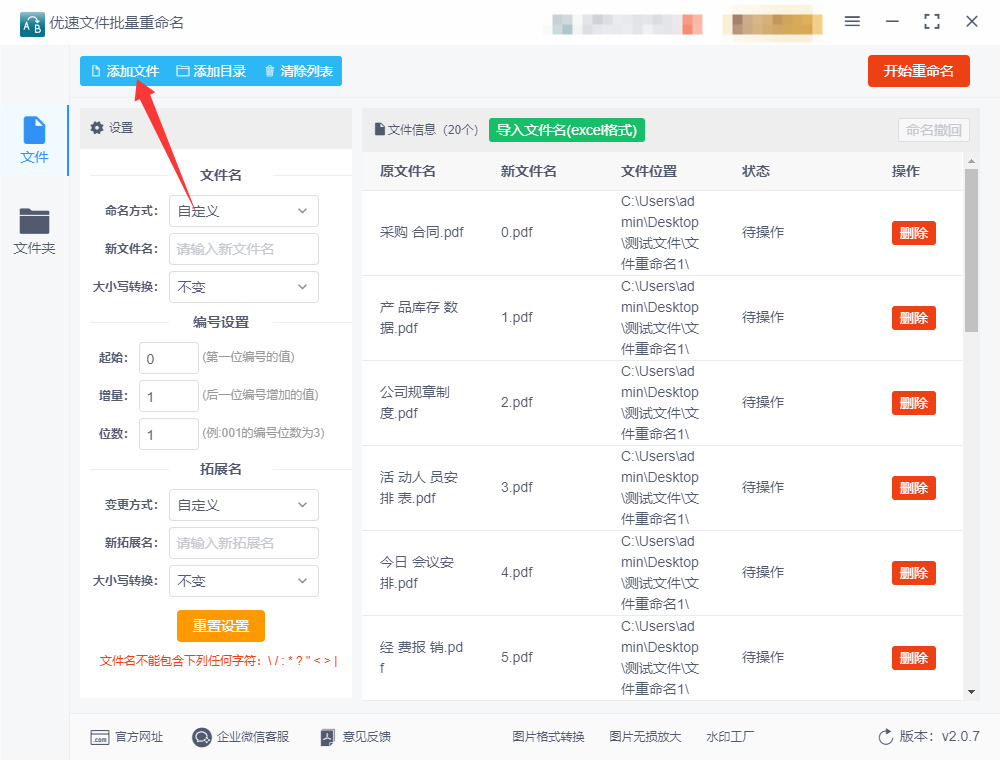Viewport: 1000px width, 760px height.
Task: Click the 意见反馈 feedback icon
Action: [327, 737]
